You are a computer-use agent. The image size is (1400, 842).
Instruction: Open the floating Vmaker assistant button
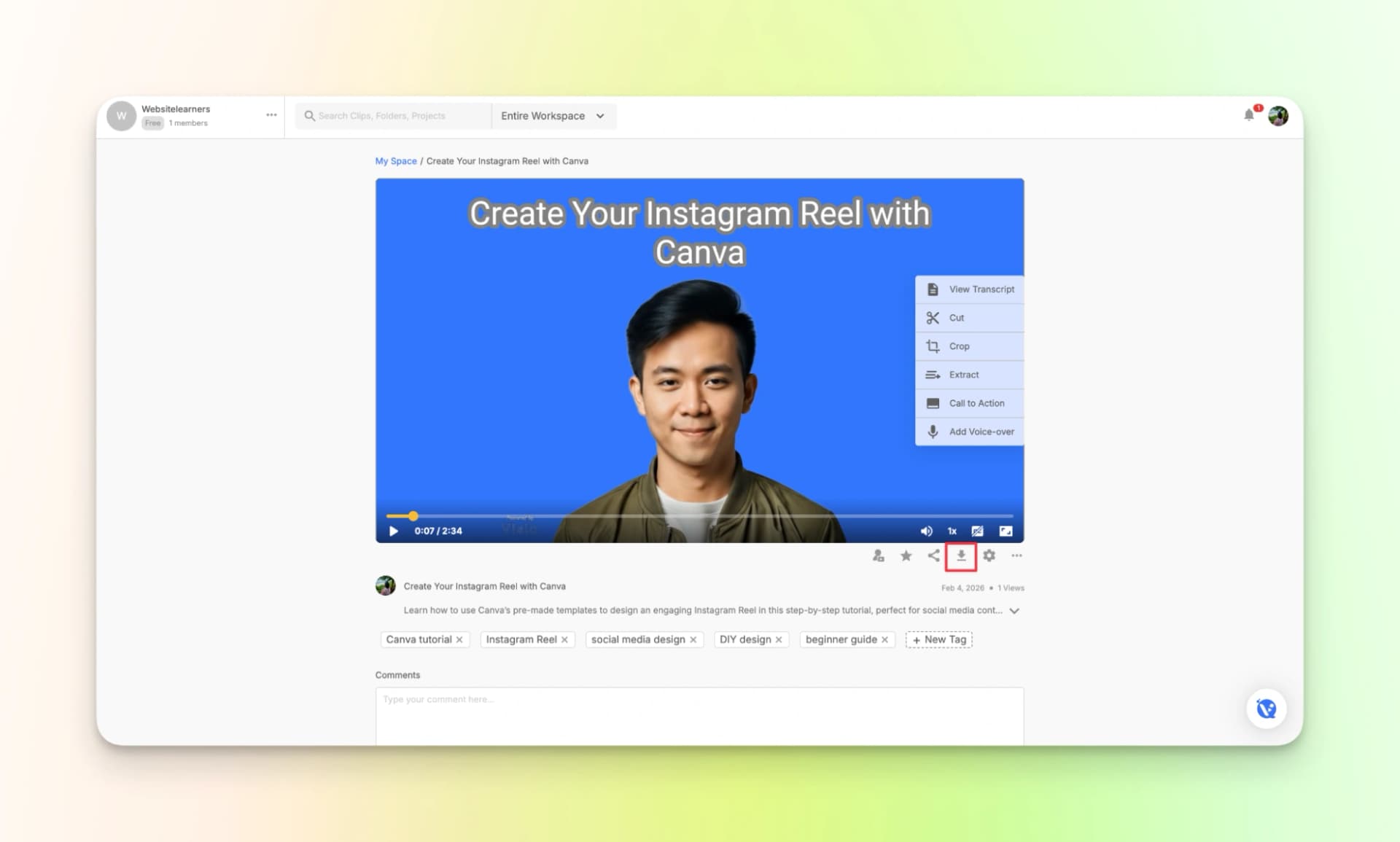click(1266, 709)
